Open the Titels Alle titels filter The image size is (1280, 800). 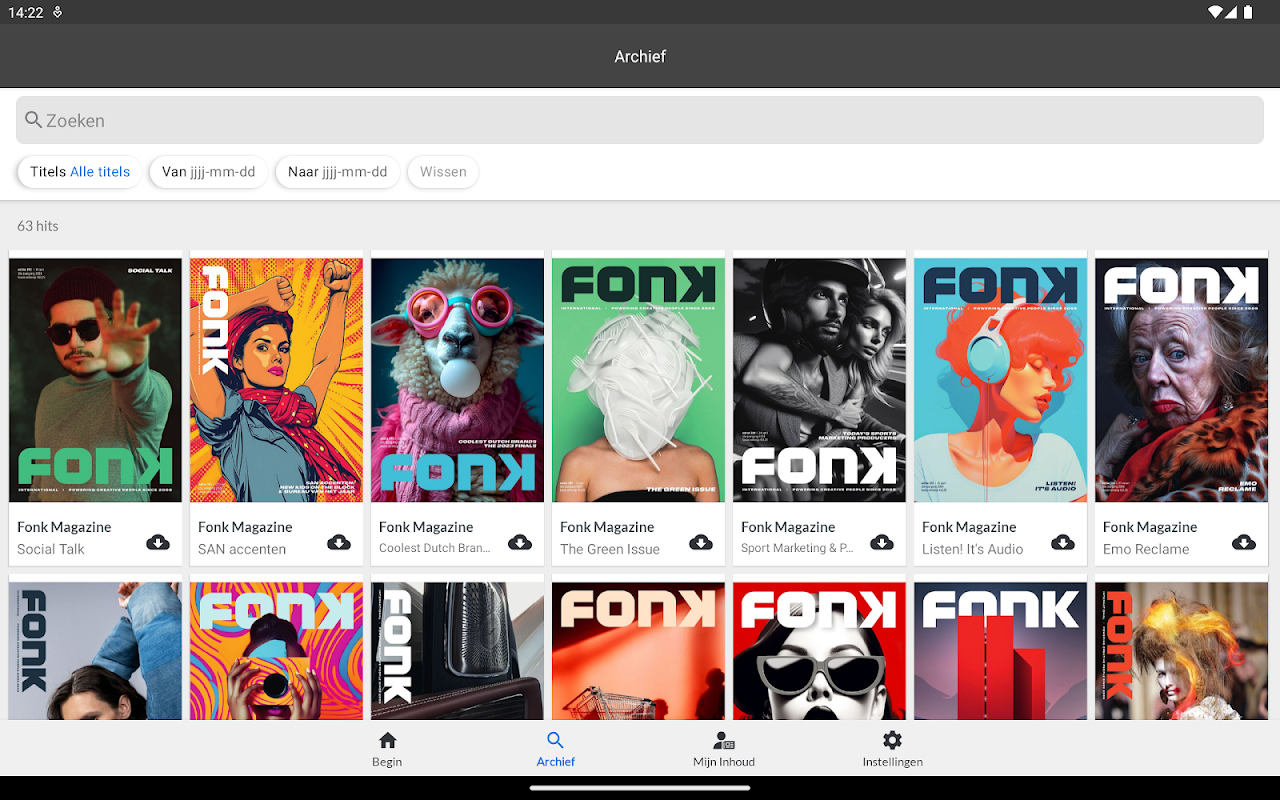(80, 172)
